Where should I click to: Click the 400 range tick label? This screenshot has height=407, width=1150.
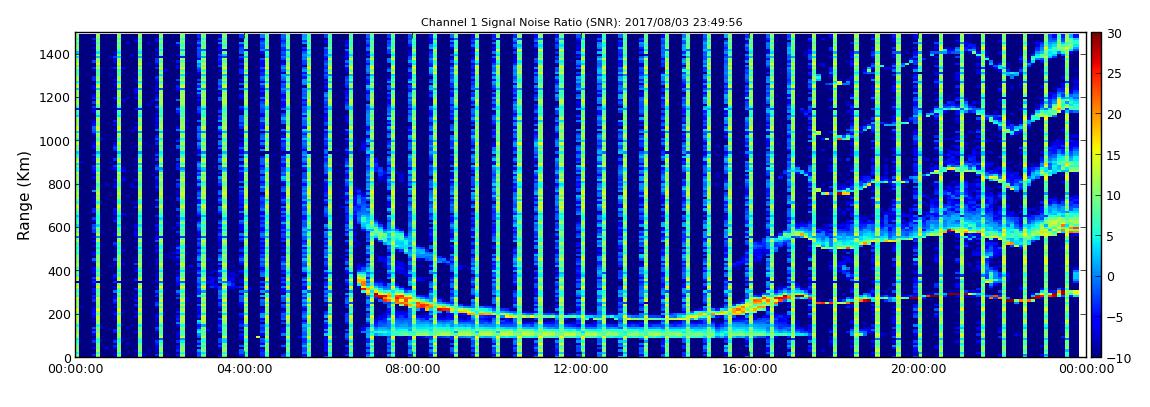pyautogui.click(x=59, y=271)
